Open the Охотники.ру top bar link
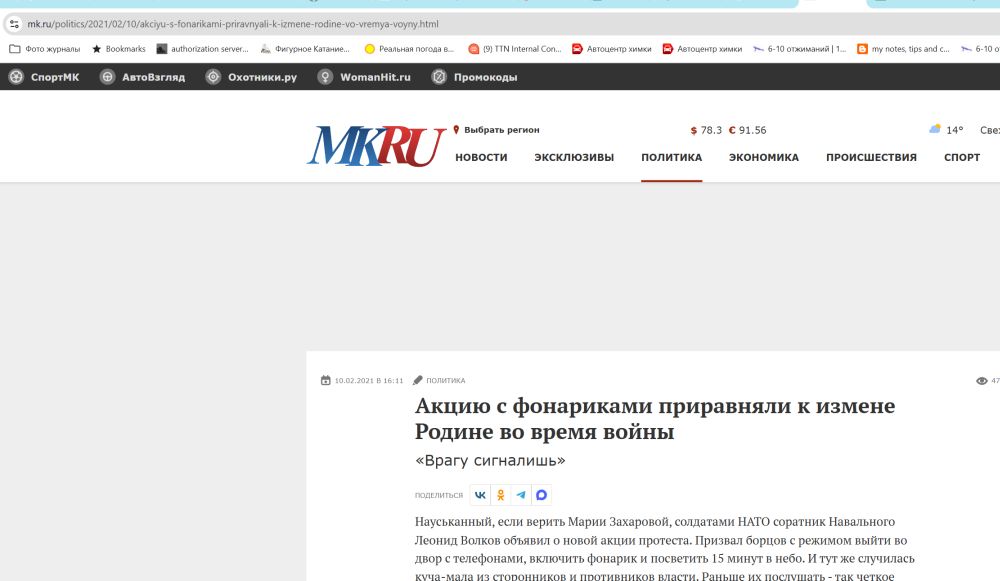Screen dimensions: 1000x581 (x=250, y=77)
